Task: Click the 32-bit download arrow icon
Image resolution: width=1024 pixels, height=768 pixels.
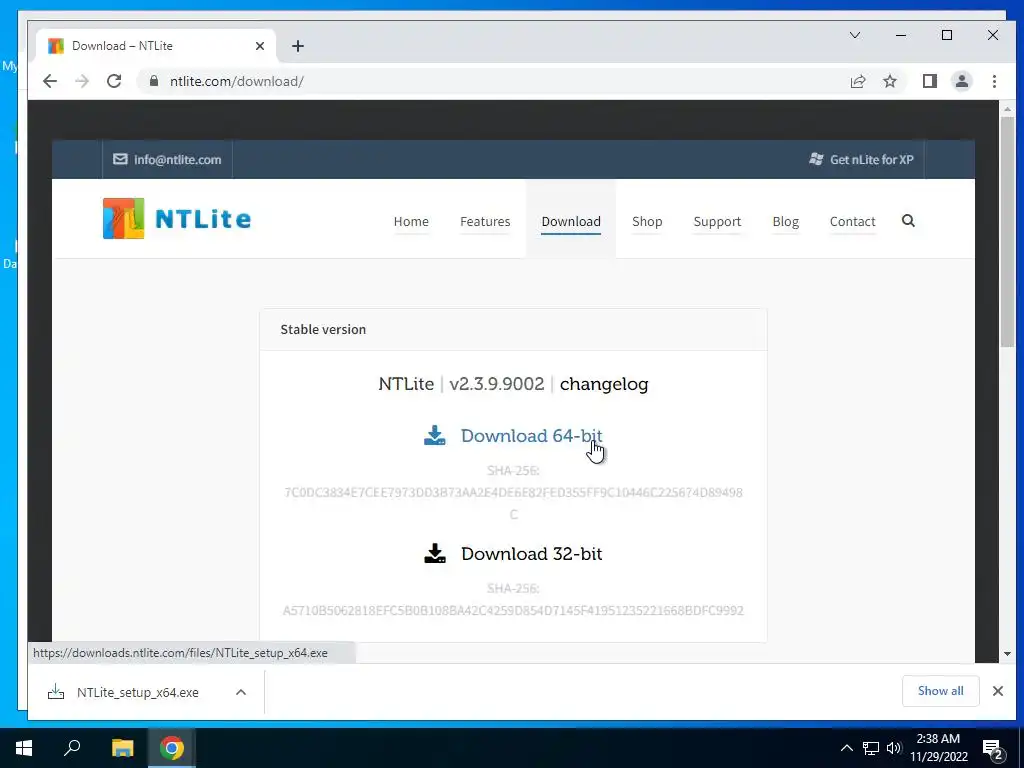Action: tap(434, 554)
